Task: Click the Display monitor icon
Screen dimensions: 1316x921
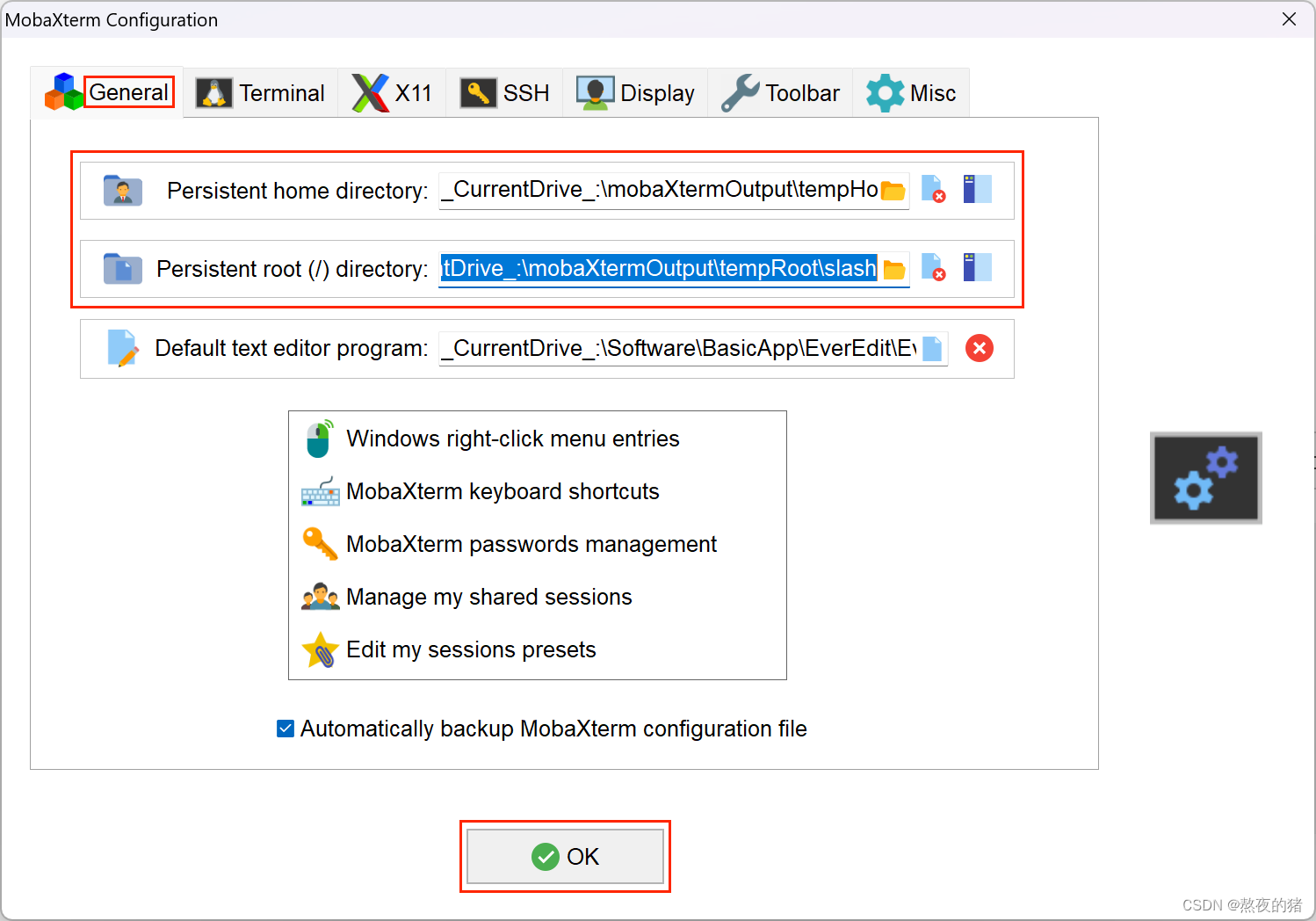Action: coord(595,92)
